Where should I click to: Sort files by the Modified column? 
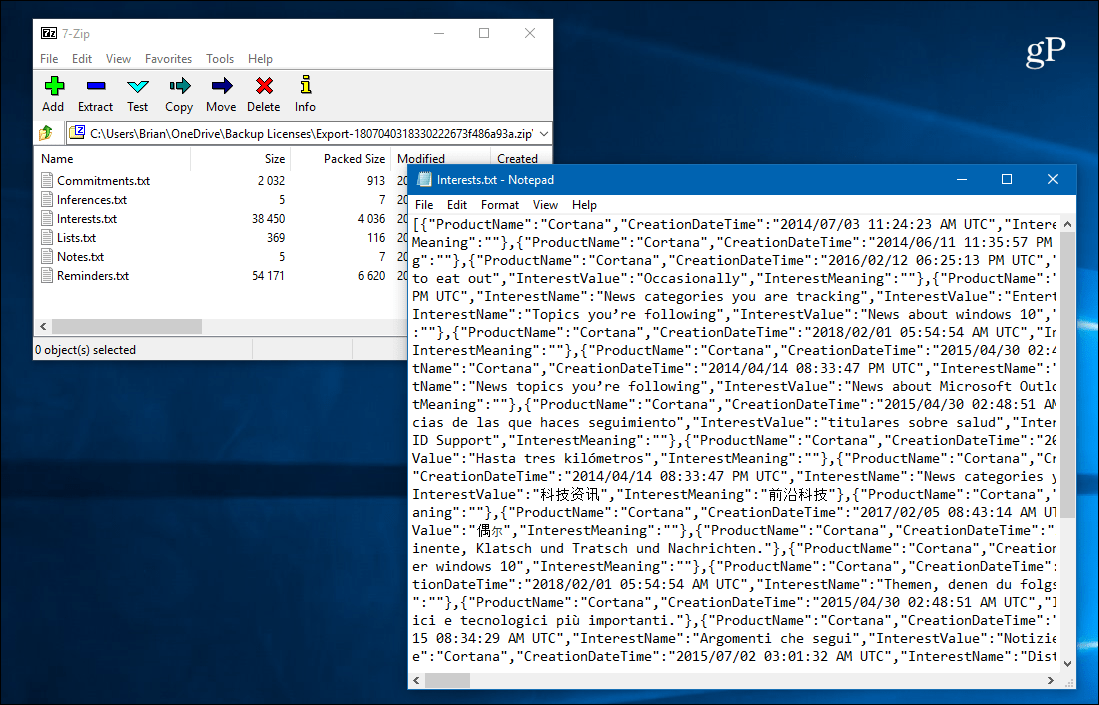(x=421, y=159)
